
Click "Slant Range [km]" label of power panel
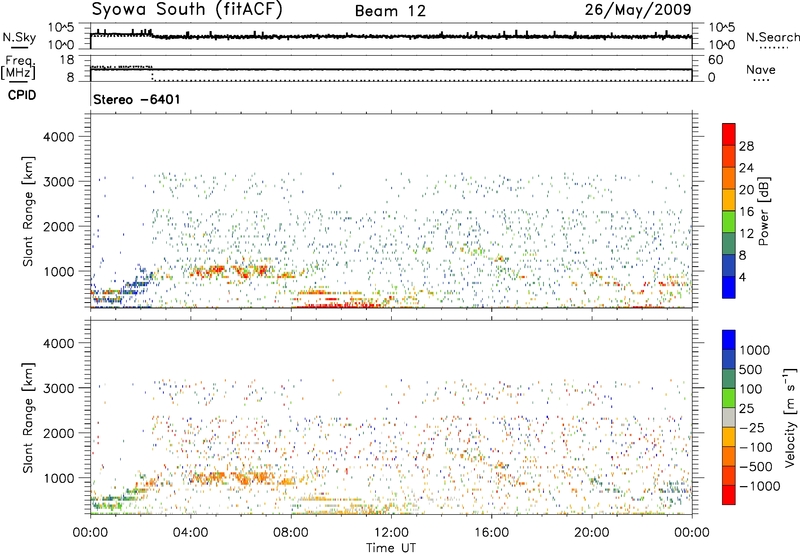(28, 211)
